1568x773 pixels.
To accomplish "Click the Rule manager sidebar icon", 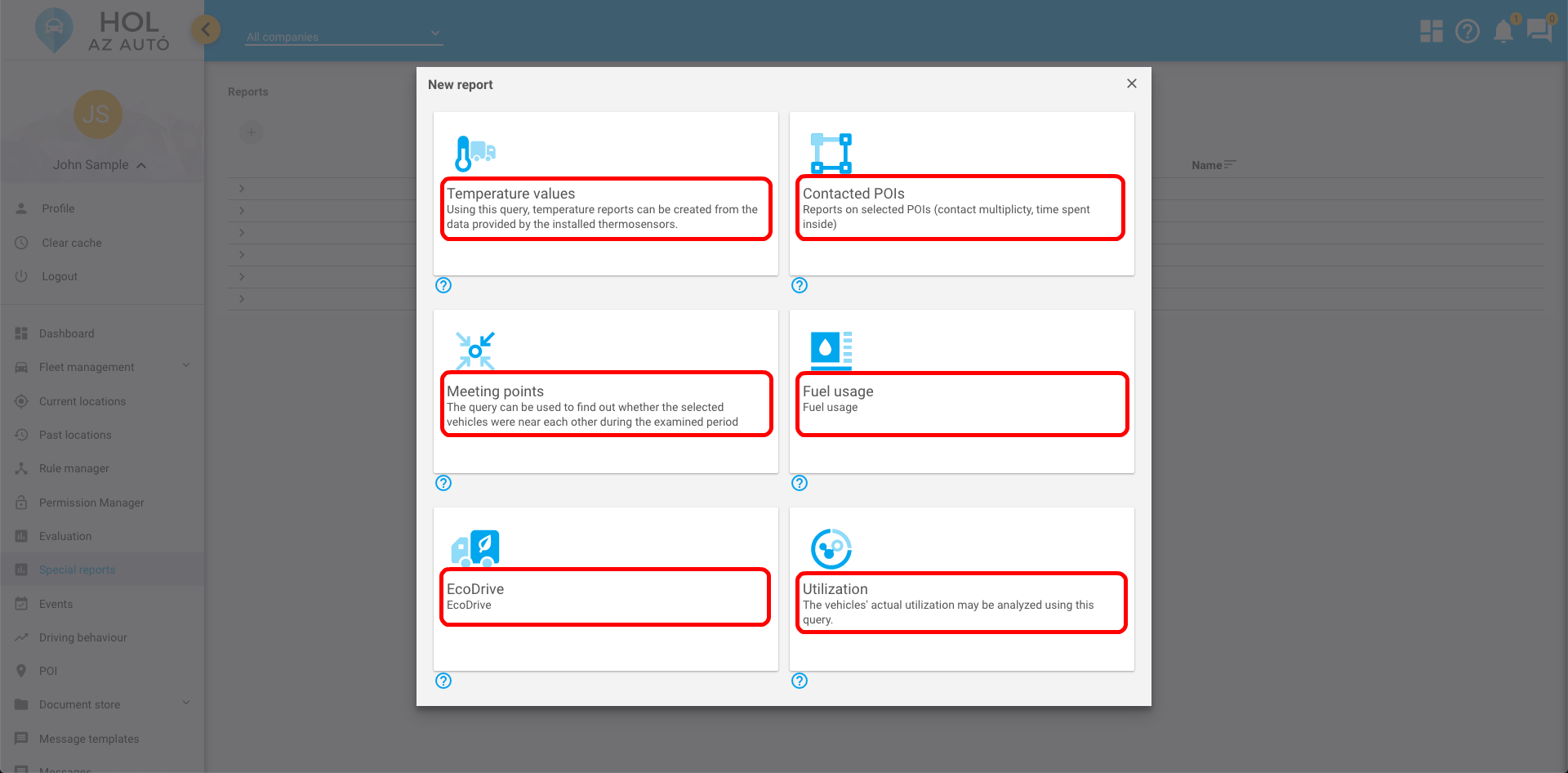I will pos(21,468).
